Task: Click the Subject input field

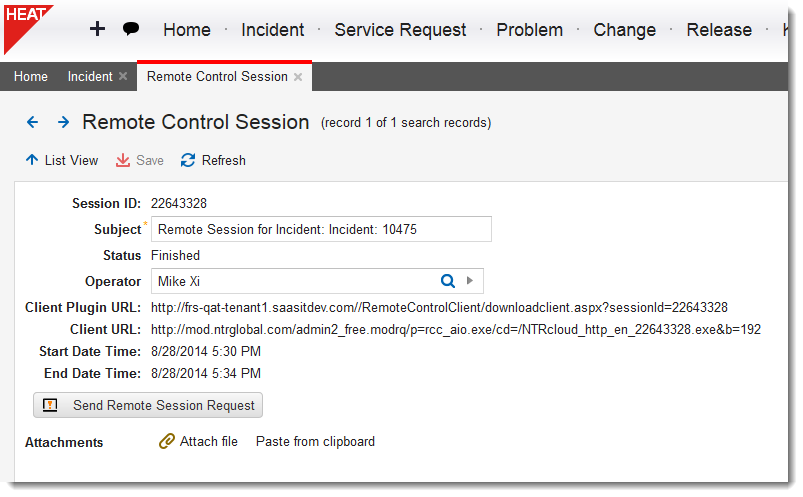Action: (x=321, y=229)
